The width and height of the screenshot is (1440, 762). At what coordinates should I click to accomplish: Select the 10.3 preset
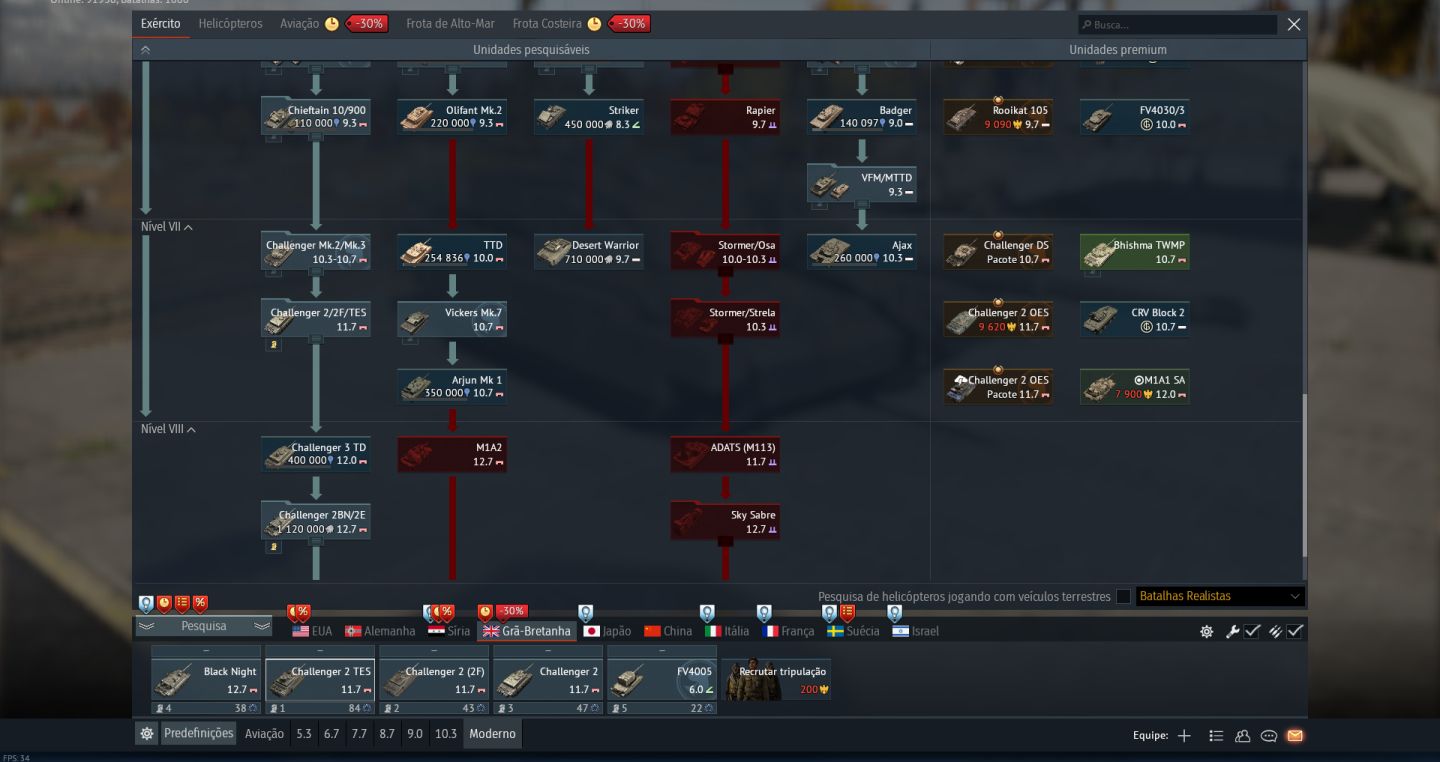446,734
